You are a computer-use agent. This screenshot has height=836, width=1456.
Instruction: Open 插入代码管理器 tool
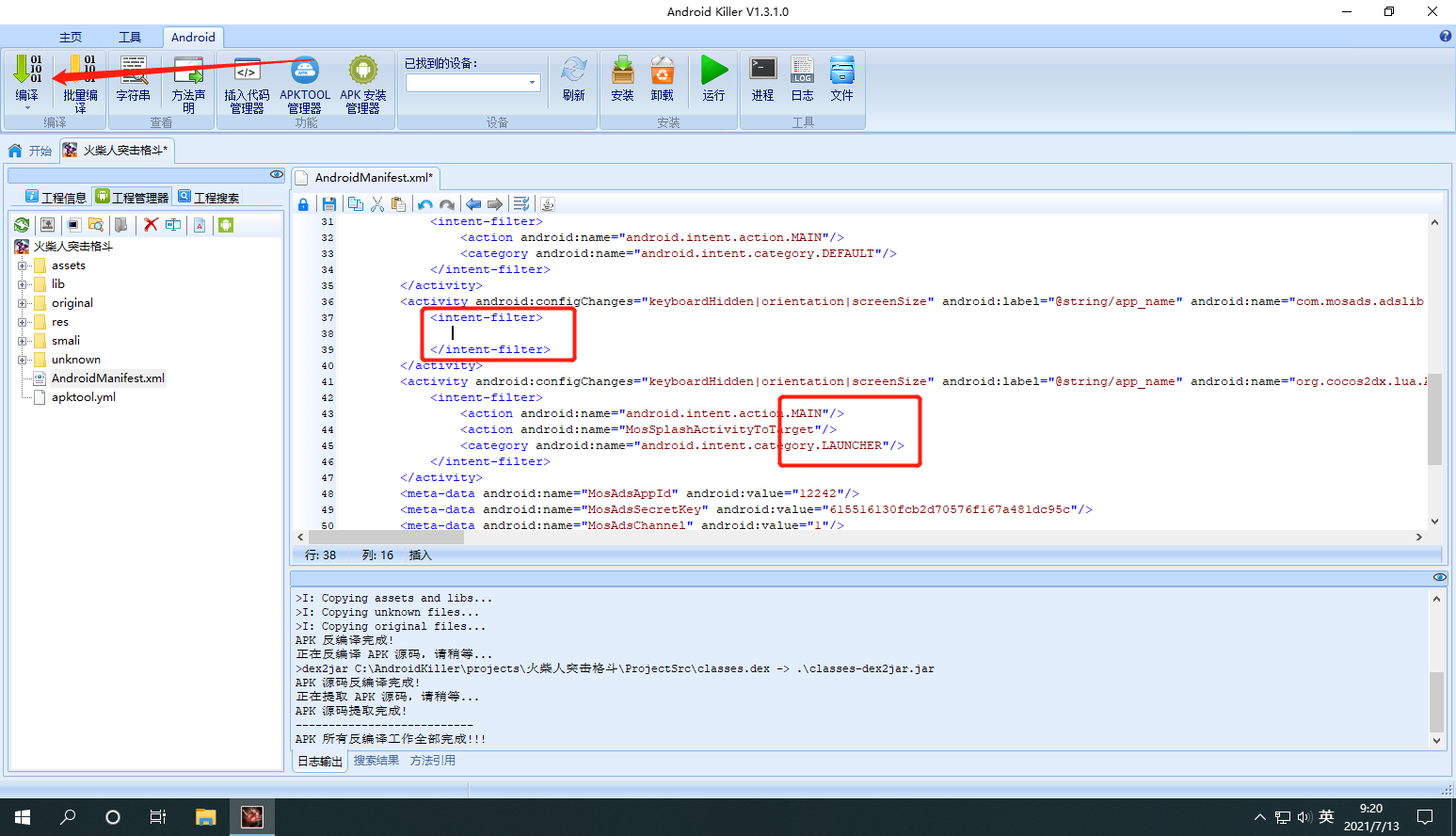pyautogui.click(x=248, y=71)
